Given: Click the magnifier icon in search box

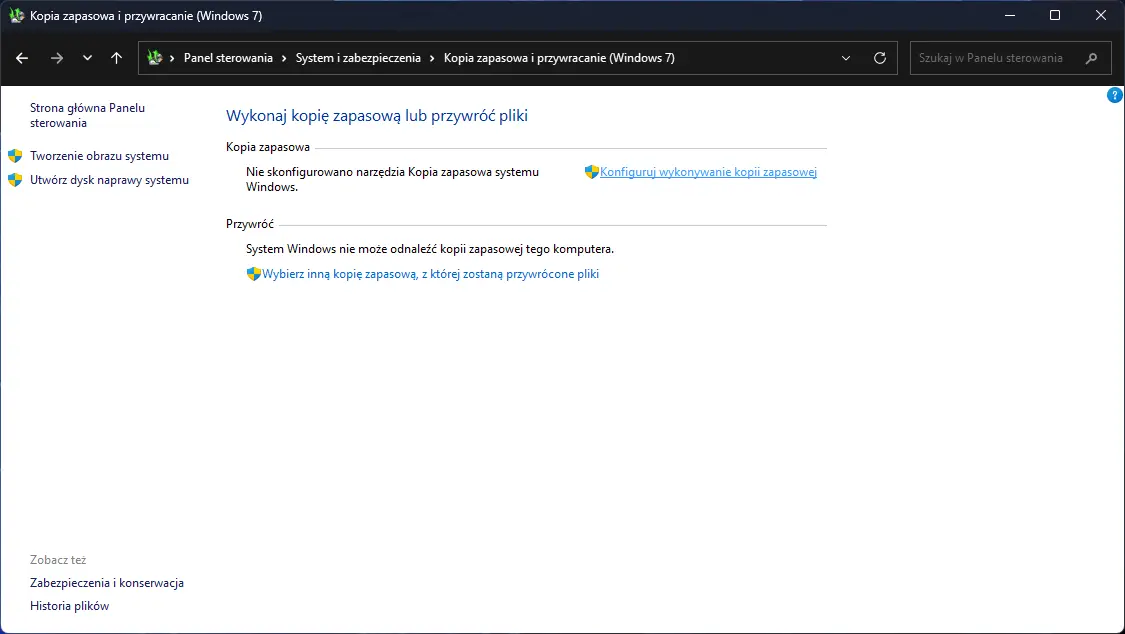Looking at the screenshot, I should [x=1092, y=58].
